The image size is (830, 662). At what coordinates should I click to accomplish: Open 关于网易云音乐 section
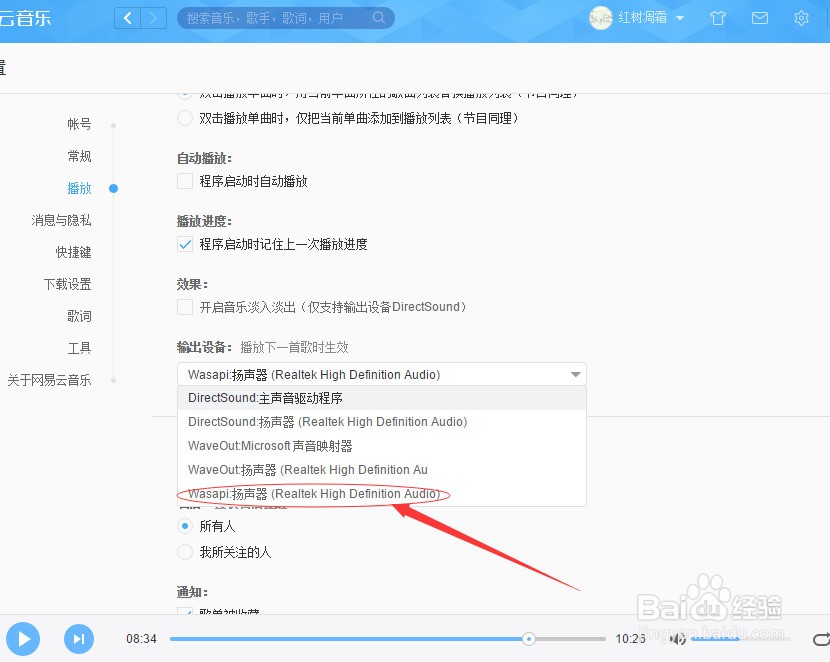point(49,380)
